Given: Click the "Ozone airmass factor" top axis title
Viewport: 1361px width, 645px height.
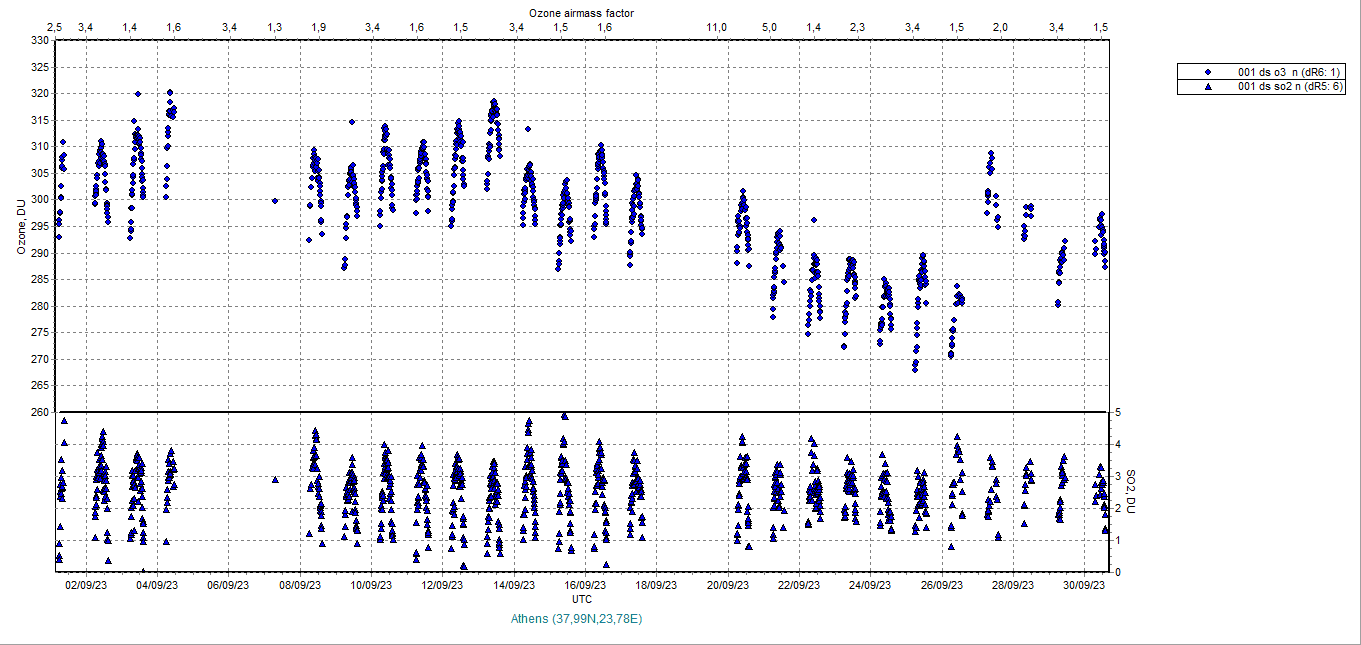Looking at the screenshot, I should click(581, 12).
